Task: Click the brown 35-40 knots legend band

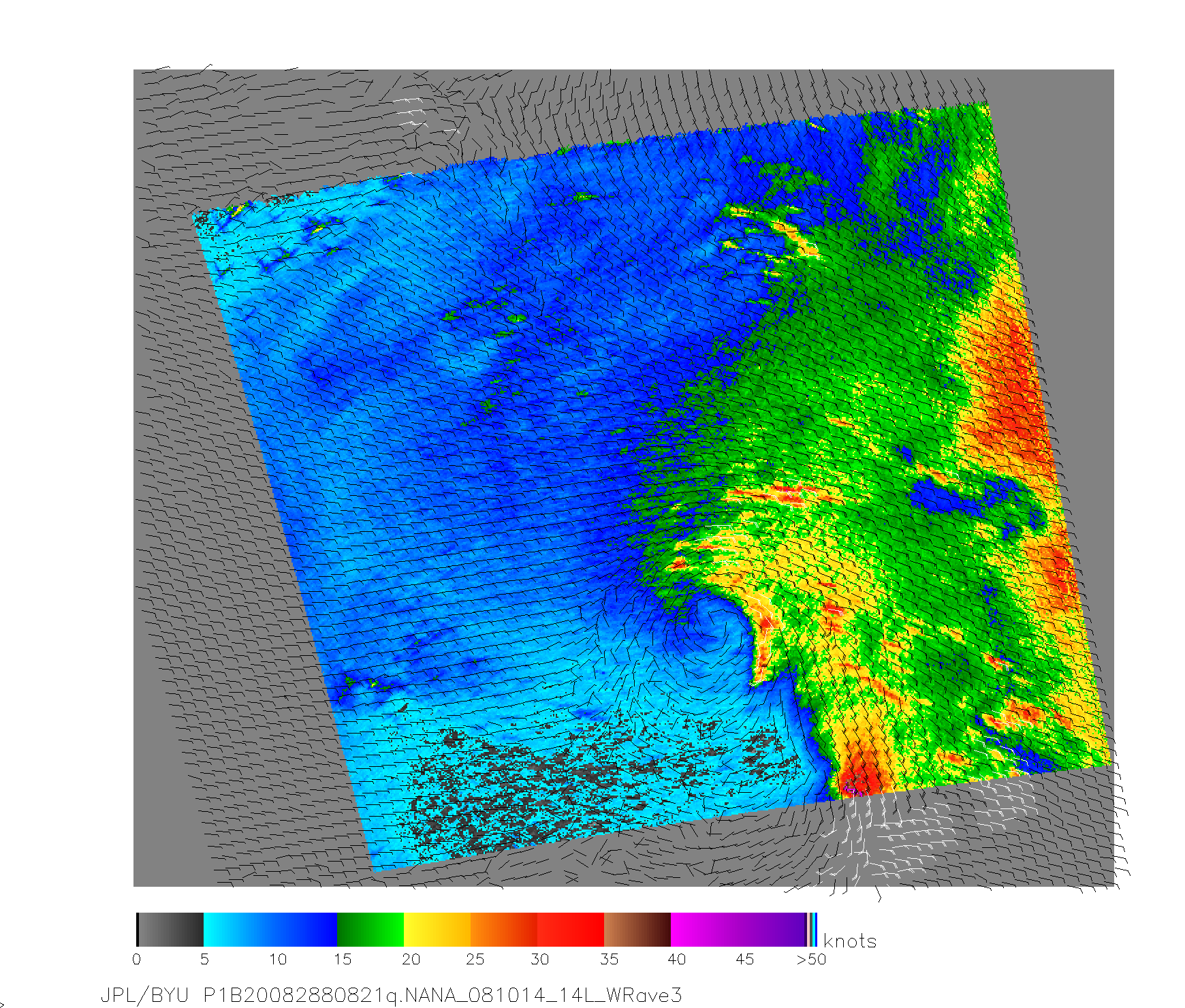Action: pos(637,930)
